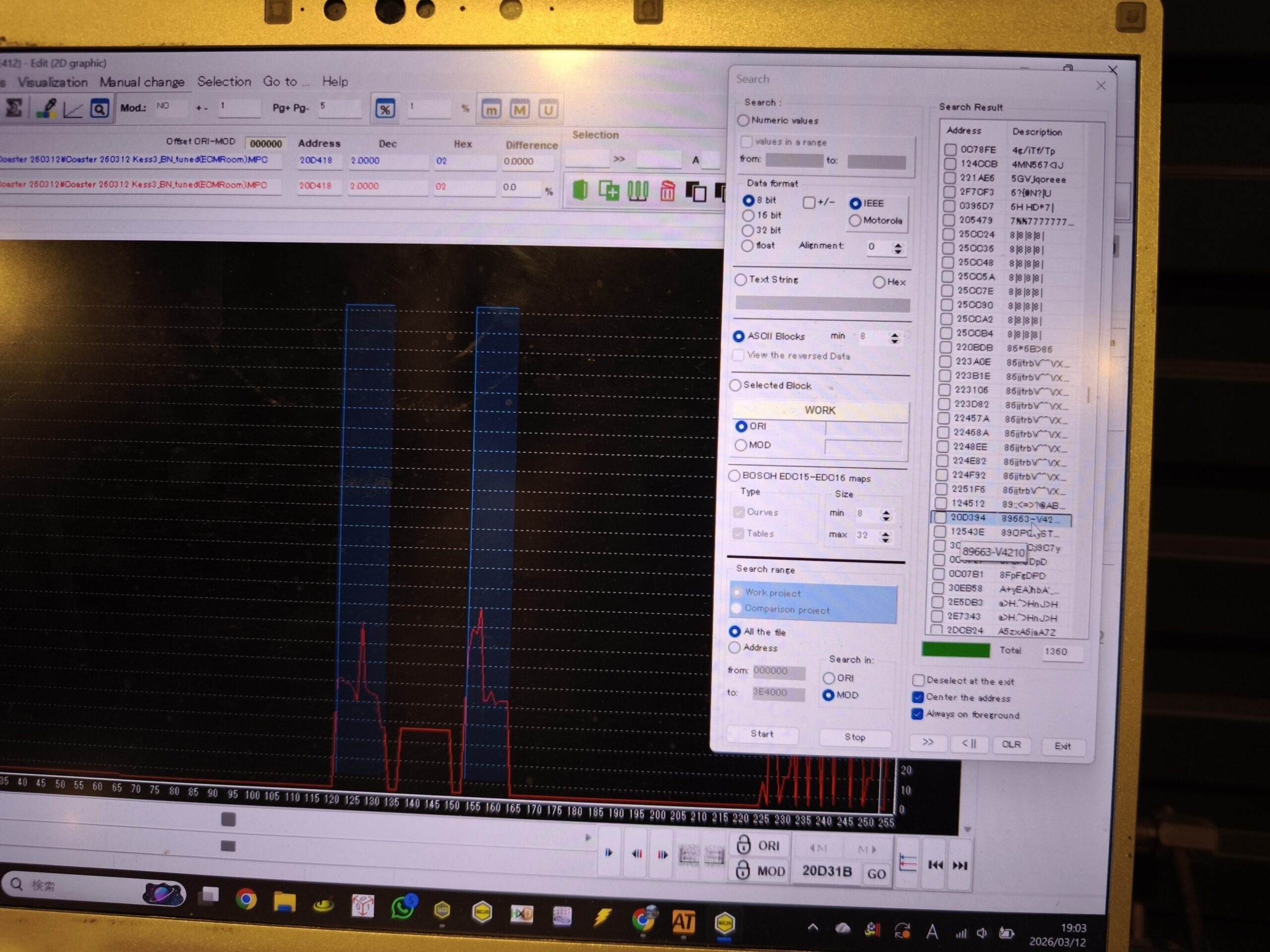Screen dimensions: 1270x952
Task: Open WhatsApp from the taskbar
Action: pos(402,908)
